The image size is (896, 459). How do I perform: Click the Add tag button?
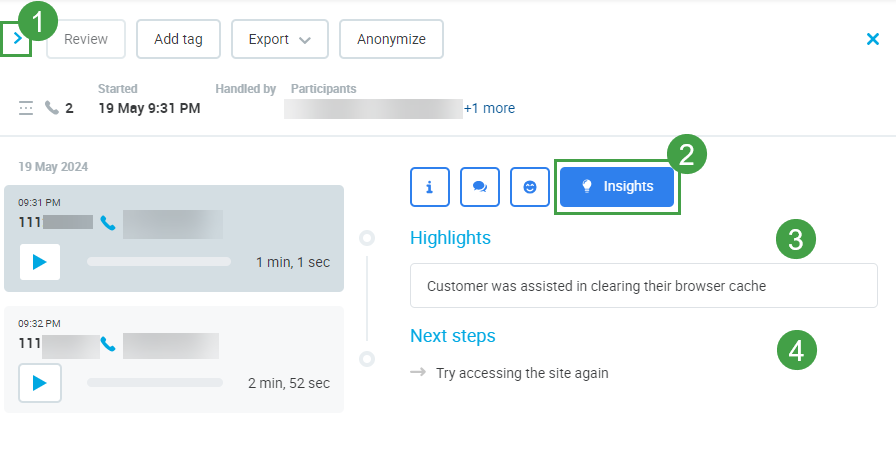(x=178, y=39)
